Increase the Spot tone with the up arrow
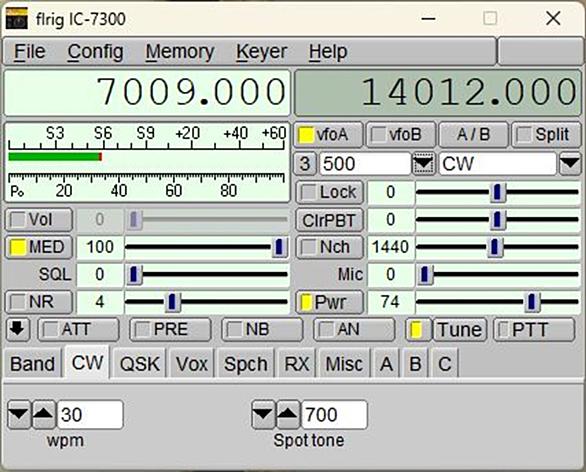Image resolution: width=586 pixels, height=472 pixels. pos(288,414)
